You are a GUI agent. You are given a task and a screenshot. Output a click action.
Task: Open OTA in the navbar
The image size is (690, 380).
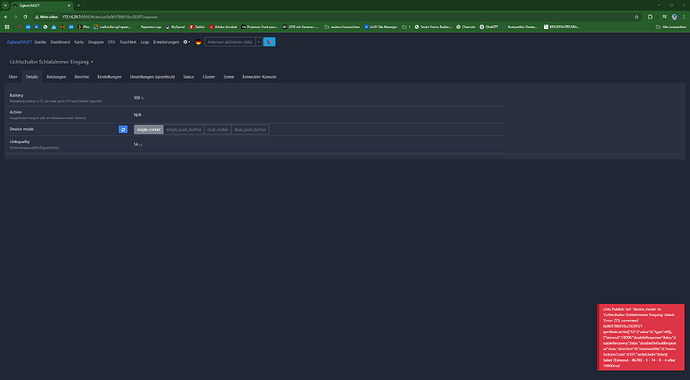click(x=111, y=42)
